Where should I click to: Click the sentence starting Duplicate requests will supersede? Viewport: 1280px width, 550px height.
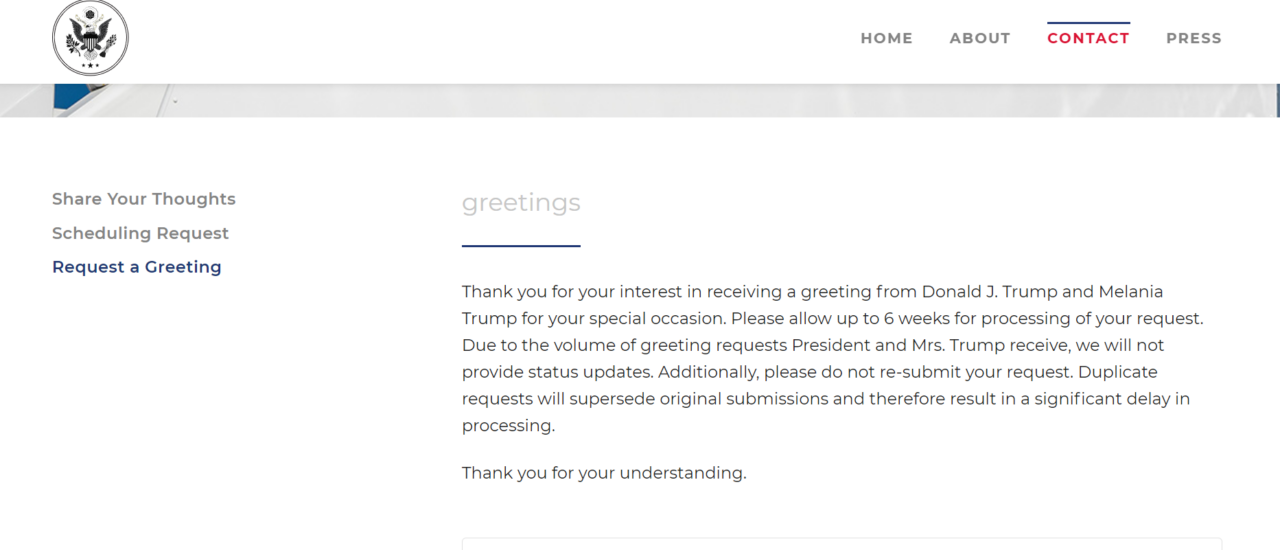pyautogui.click(x=826, y=398)
